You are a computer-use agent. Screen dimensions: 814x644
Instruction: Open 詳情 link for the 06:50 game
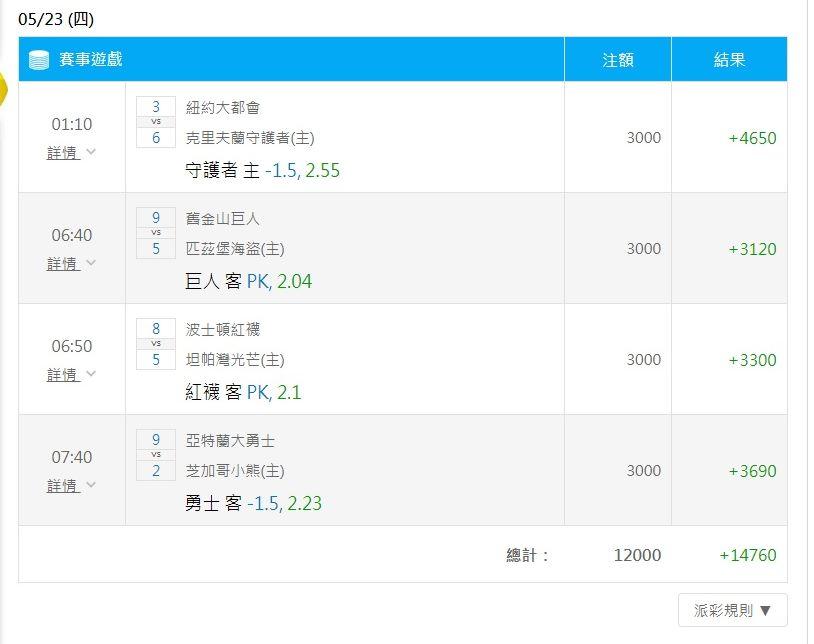tap(63, 375)
